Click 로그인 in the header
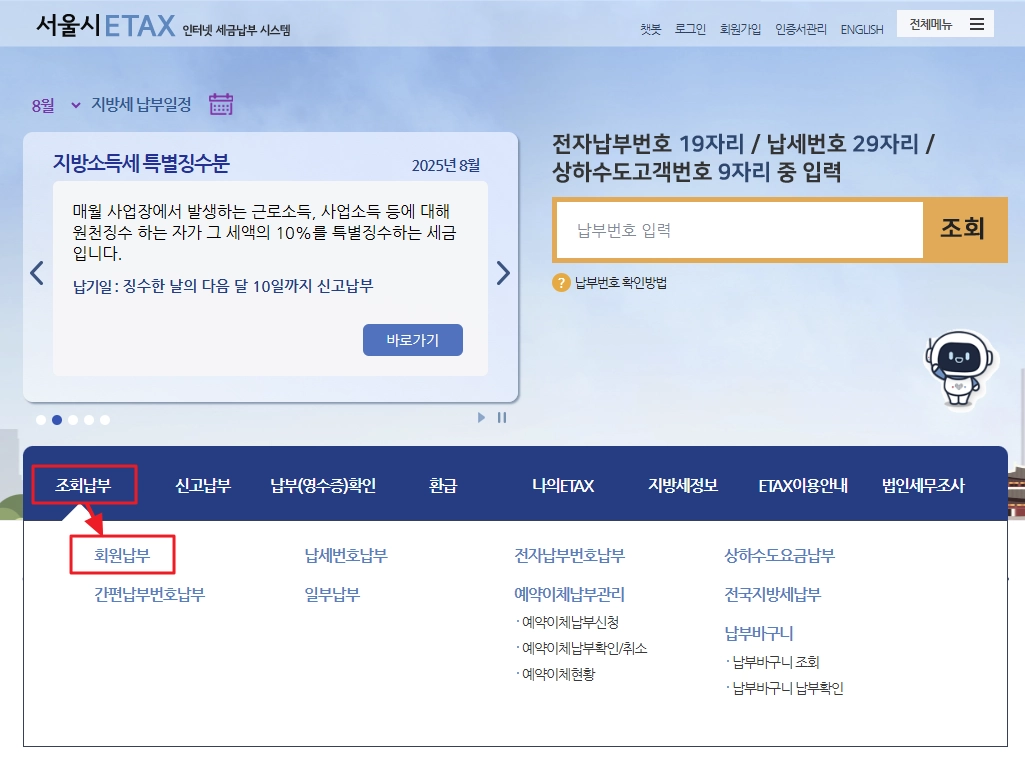The width and height of the screenshot is (1025, 766). point(690,29)
